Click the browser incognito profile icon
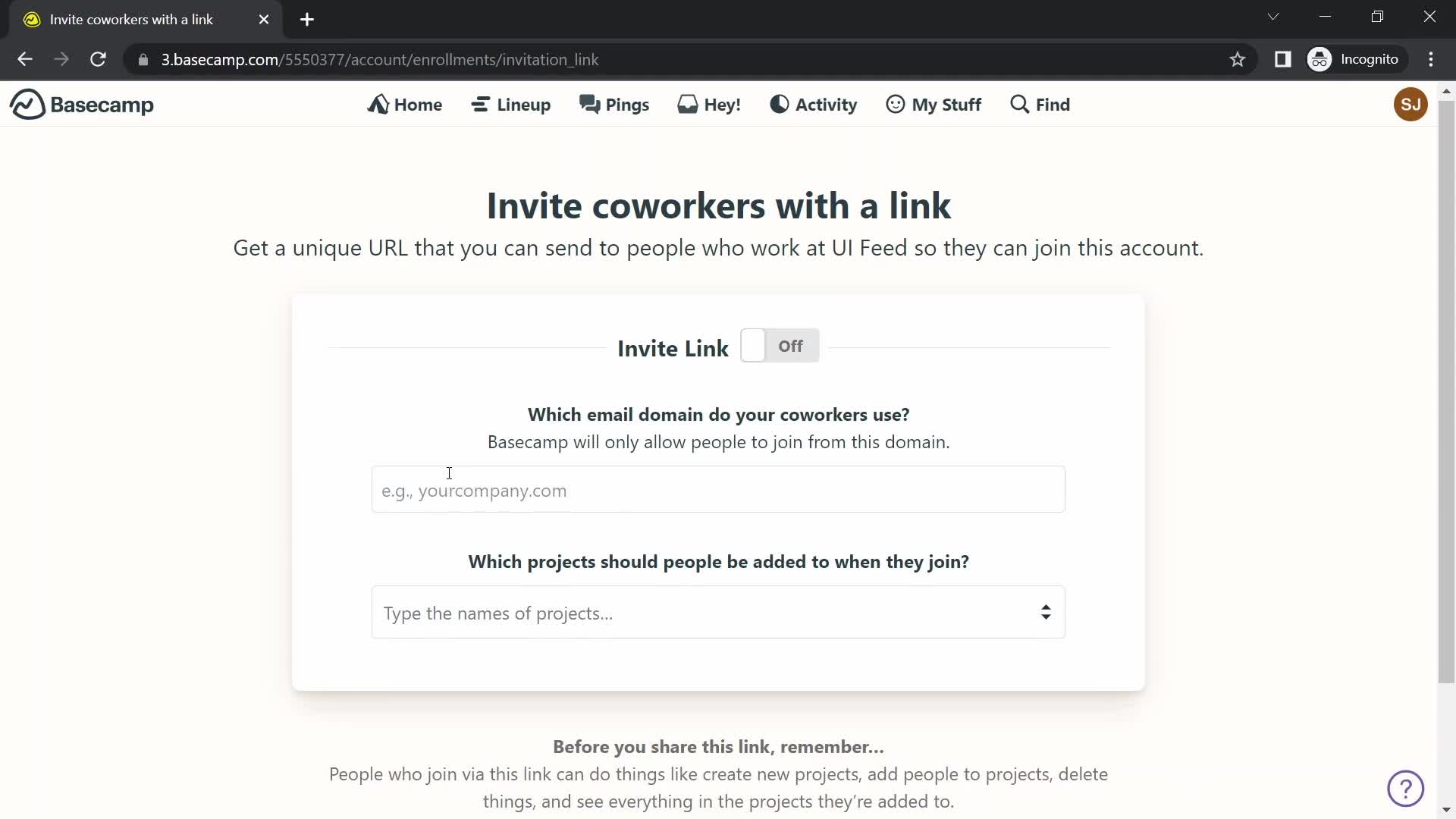 point(1320,59)
